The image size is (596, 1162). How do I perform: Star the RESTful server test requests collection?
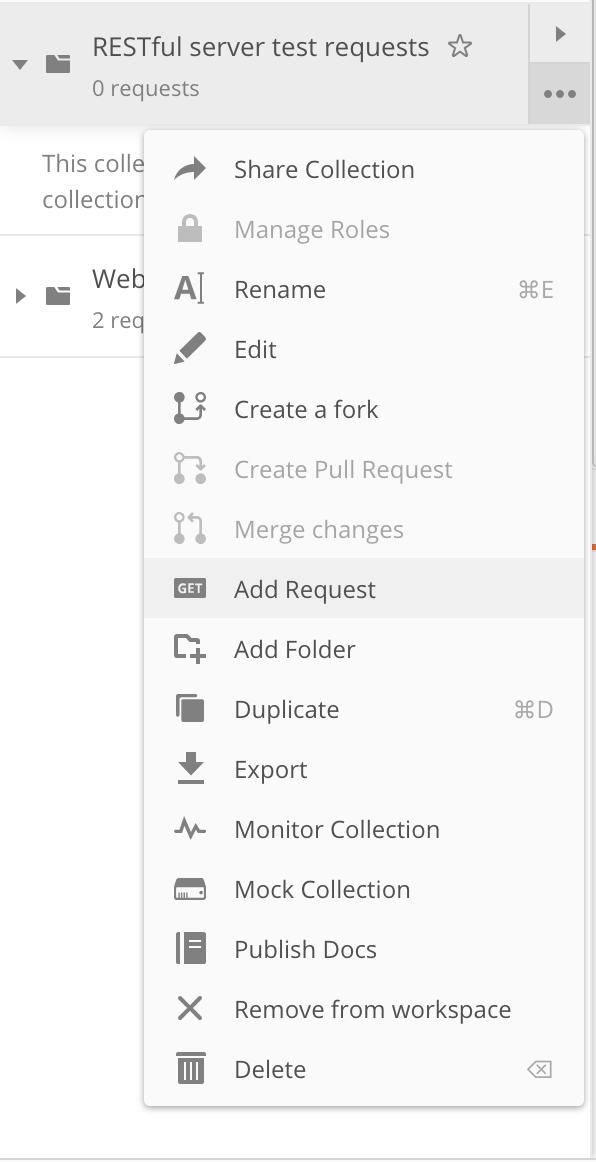[x=460, y=47]
